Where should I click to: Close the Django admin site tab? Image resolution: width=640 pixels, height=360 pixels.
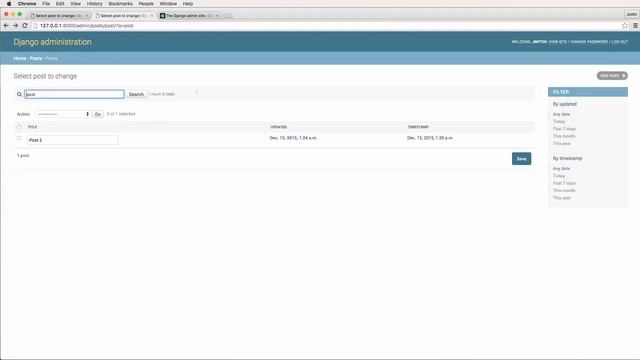[x=217, y=16]
